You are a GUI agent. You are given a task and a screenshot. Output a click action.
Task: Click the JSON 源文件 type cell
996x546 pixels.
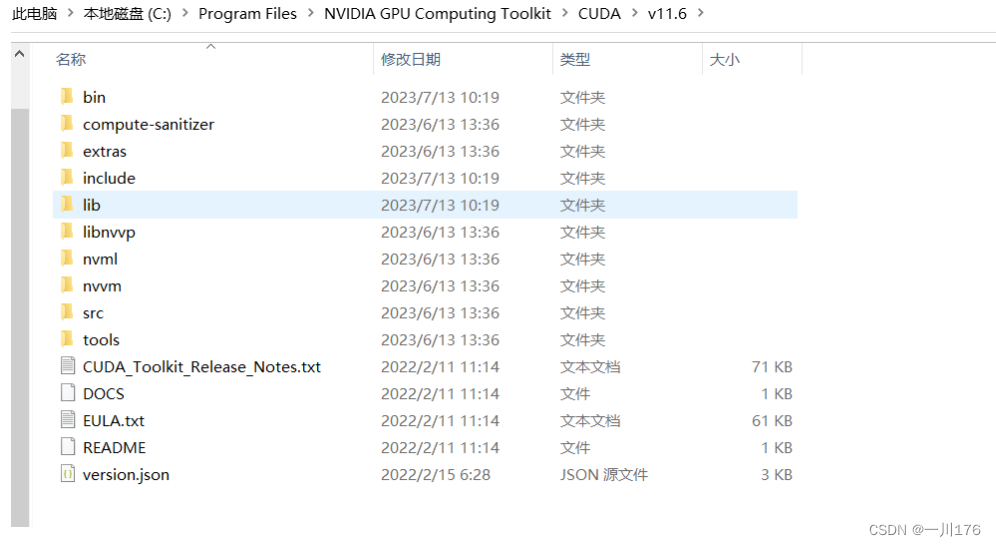(x=603, y=475)
